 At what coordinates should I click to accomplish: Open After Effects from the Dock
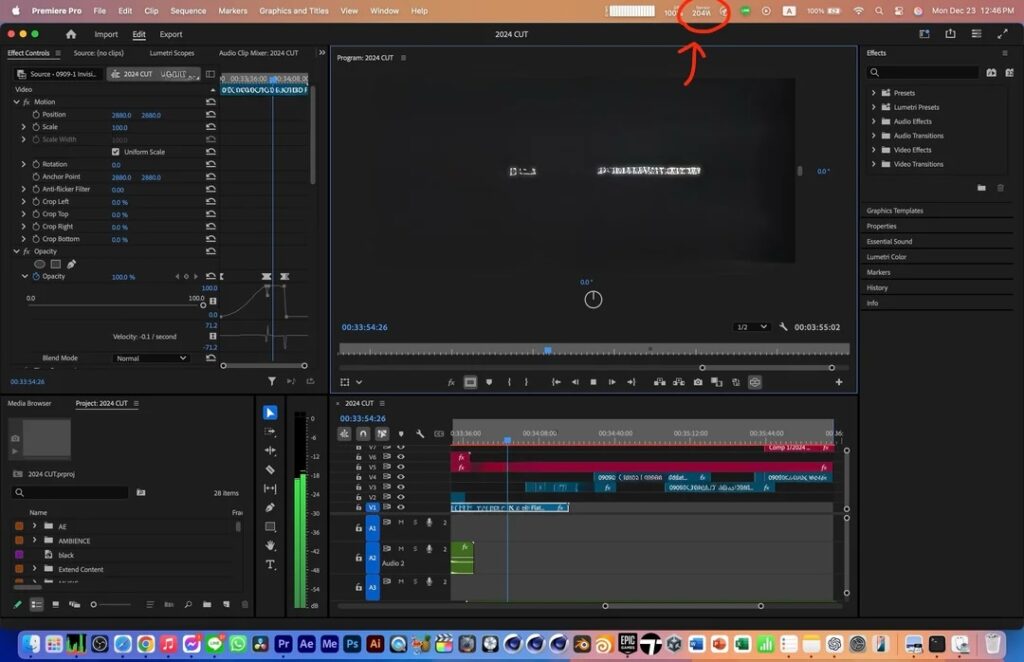pos(306,644)
